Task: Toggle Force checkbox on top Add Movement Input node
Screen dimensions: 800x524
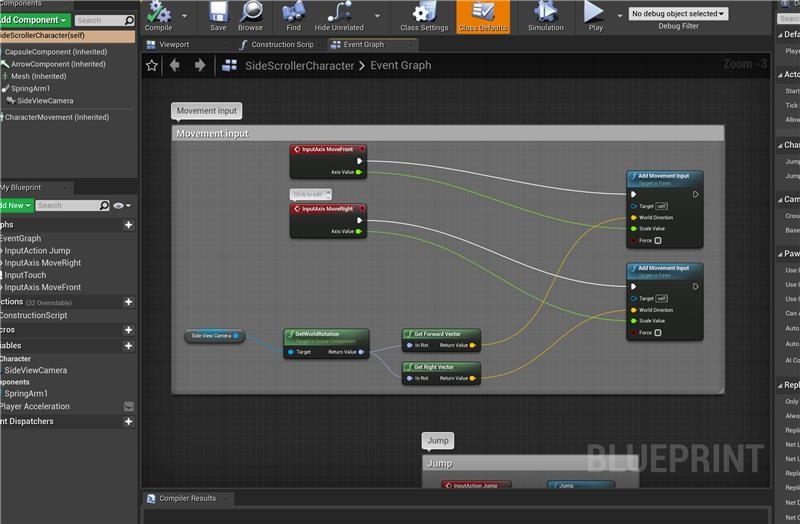Action: click(x=658, y=240)
